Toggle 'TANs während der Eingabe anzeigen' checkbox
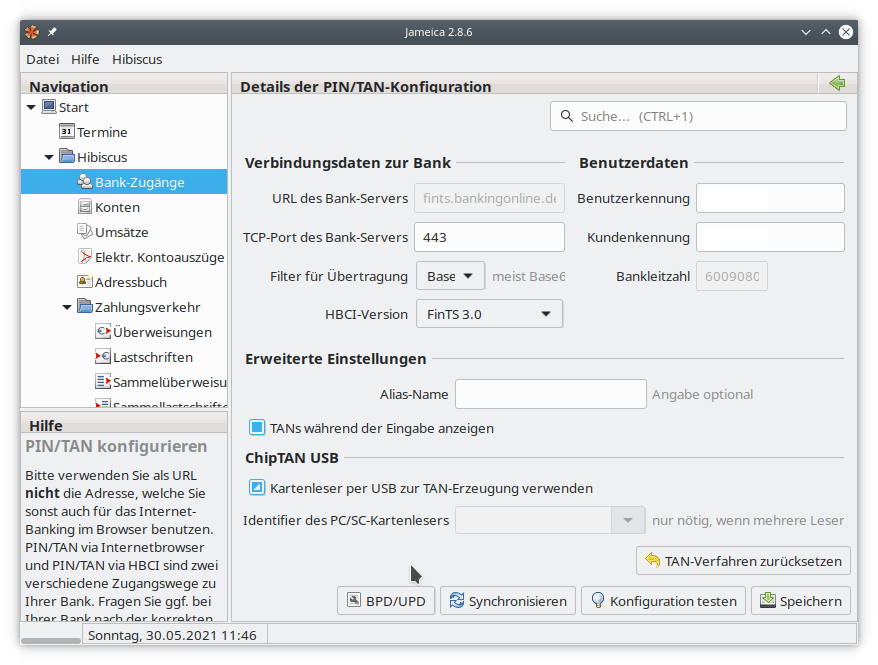Screen dimensions: 878x665 [x=256, y=428]
